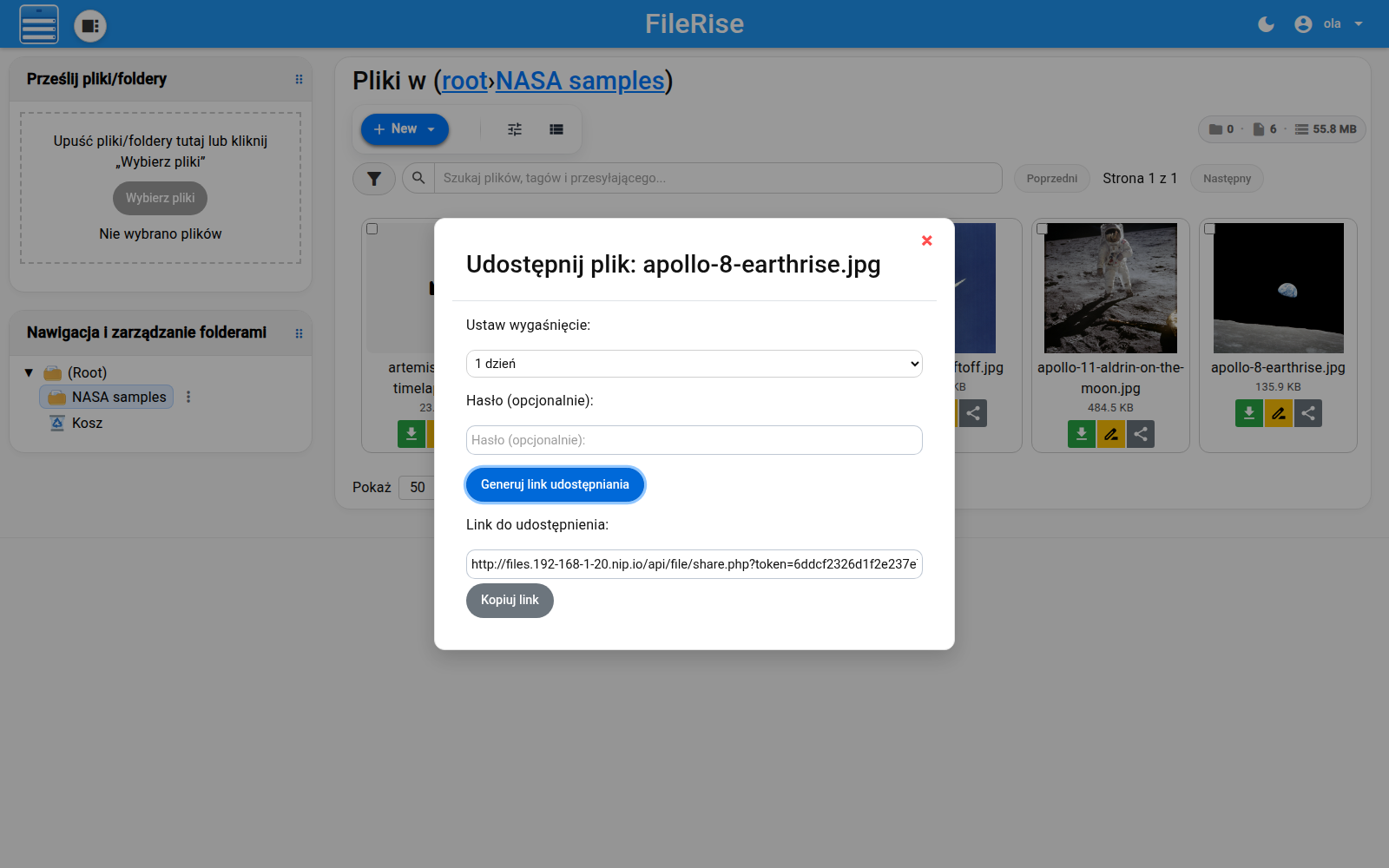Click drag handle on folder navigation panel
The height and width of the screenshot is (868, 1389).
pyautogui.click(x=300, y=333)
